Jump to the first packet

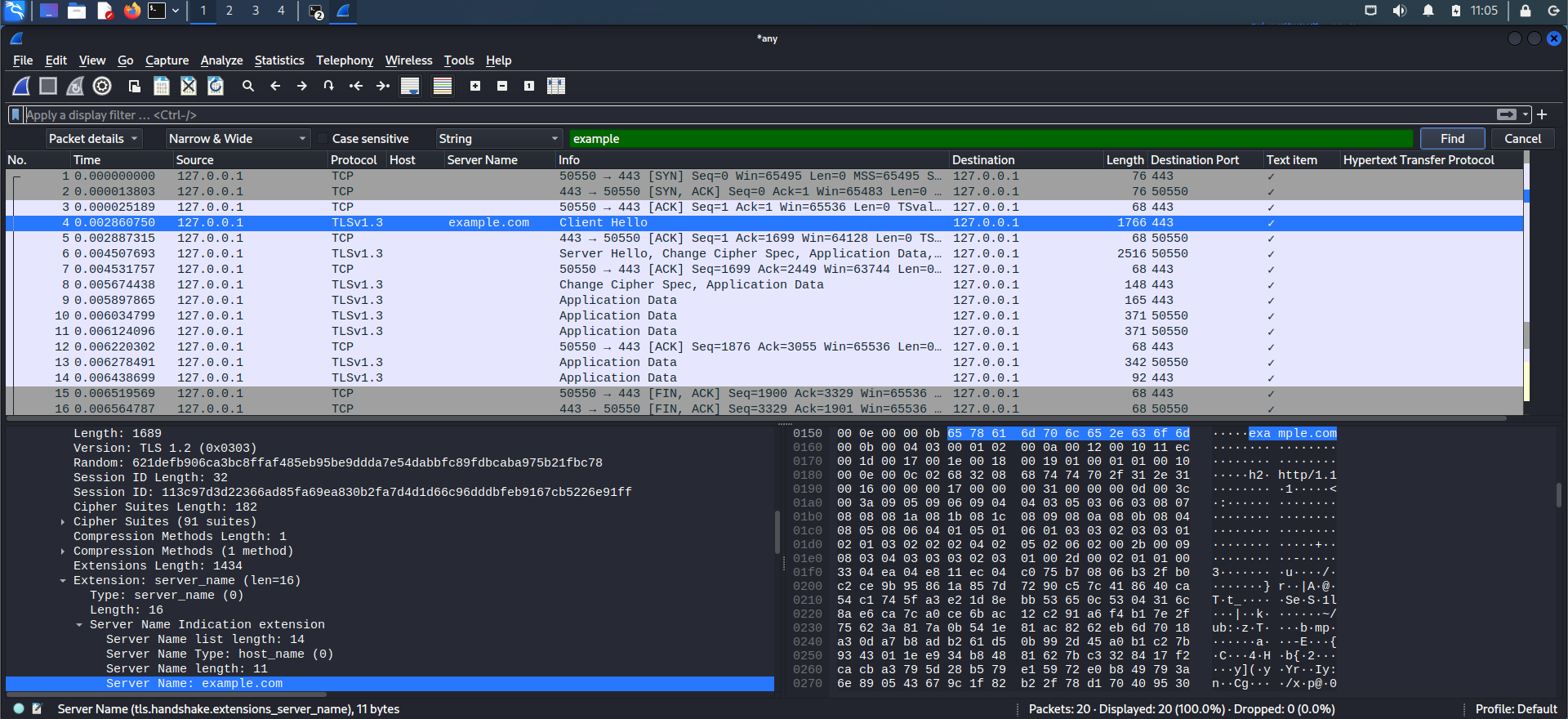(355, 86)
